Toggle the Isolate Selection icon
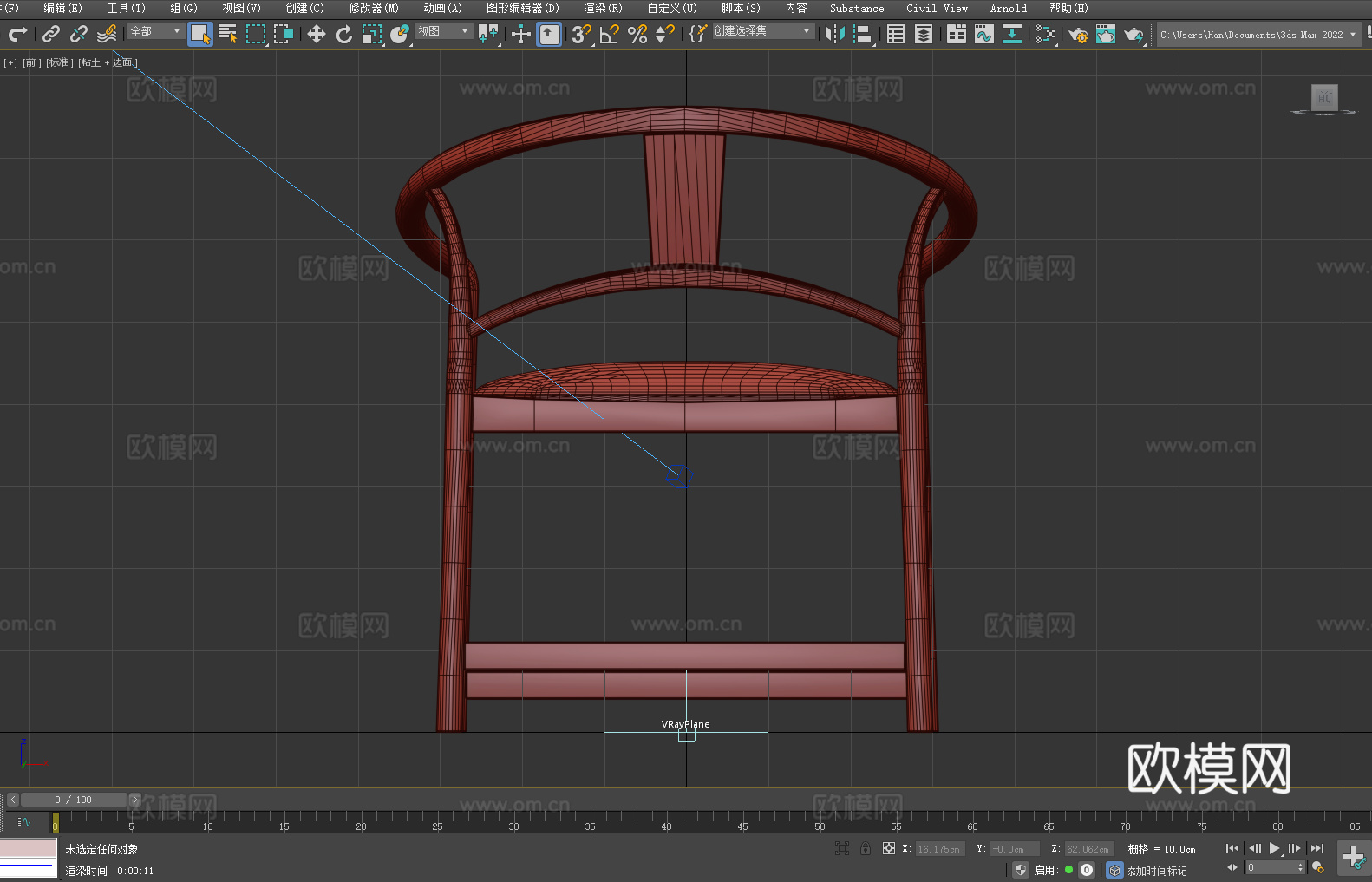The width and height of the screenshot is (1372, 882). coord(841,848)
